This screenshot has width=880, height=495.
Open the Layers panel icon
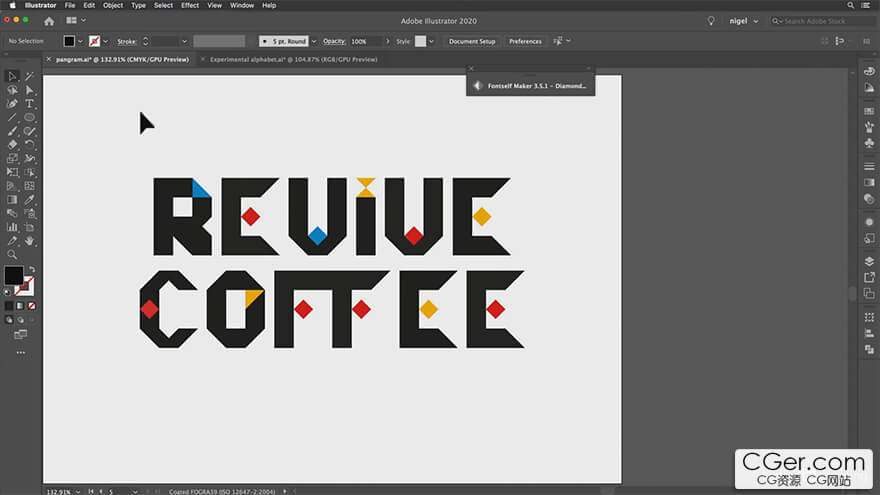869,261
